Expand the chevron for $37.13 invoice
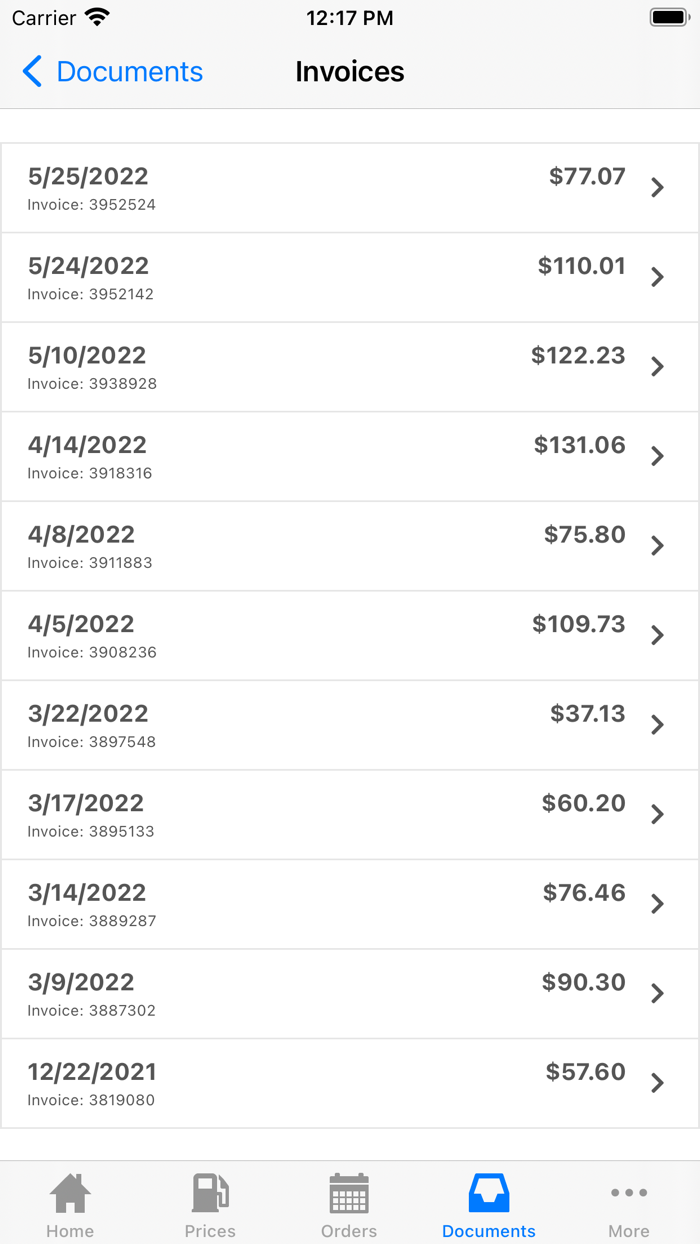The height and width of the screenshot is (1244, 700). 657,725
